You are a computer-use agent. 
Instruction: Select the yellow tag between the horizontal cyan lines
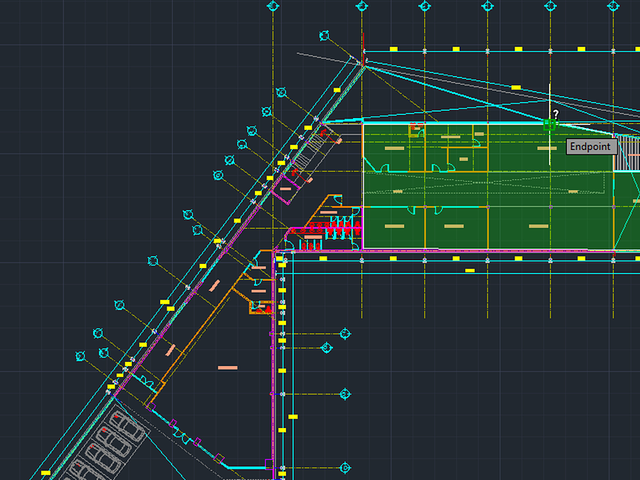(x=470, y=270)
